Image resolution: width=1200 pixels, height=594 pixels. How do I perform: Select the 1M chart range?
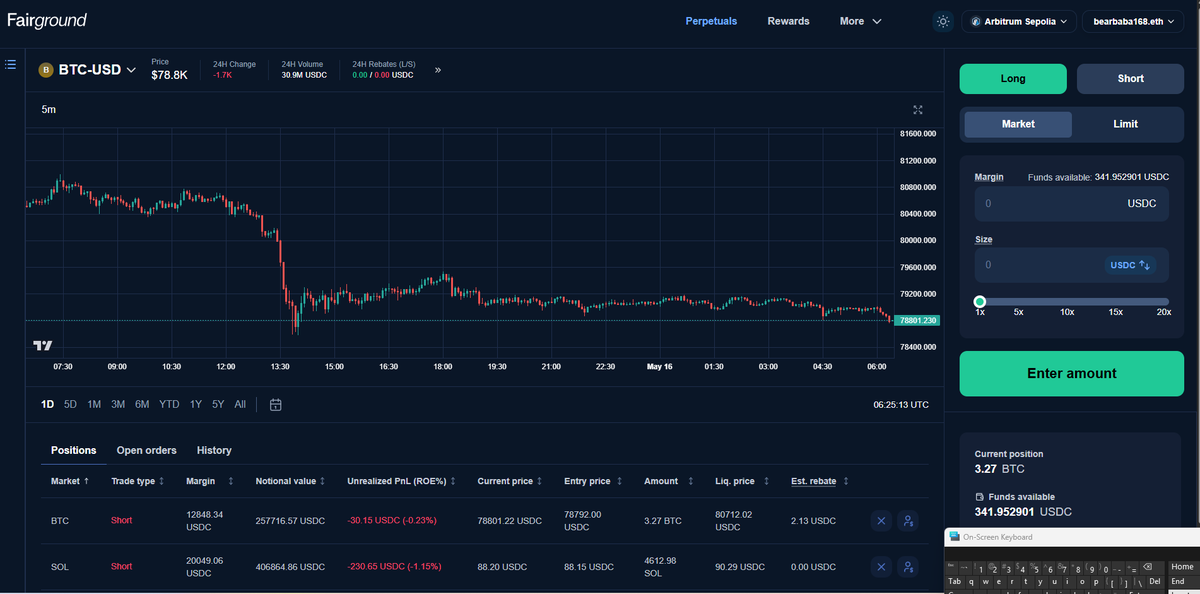(x=94, y=404)
